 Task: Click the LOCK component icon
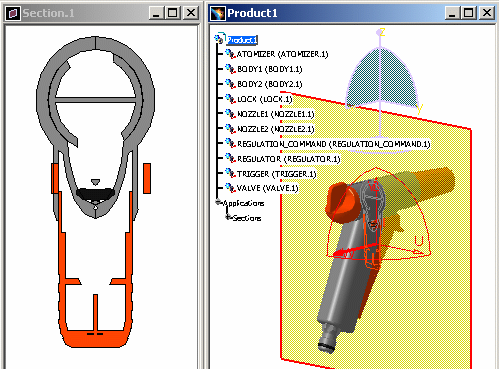230,99
